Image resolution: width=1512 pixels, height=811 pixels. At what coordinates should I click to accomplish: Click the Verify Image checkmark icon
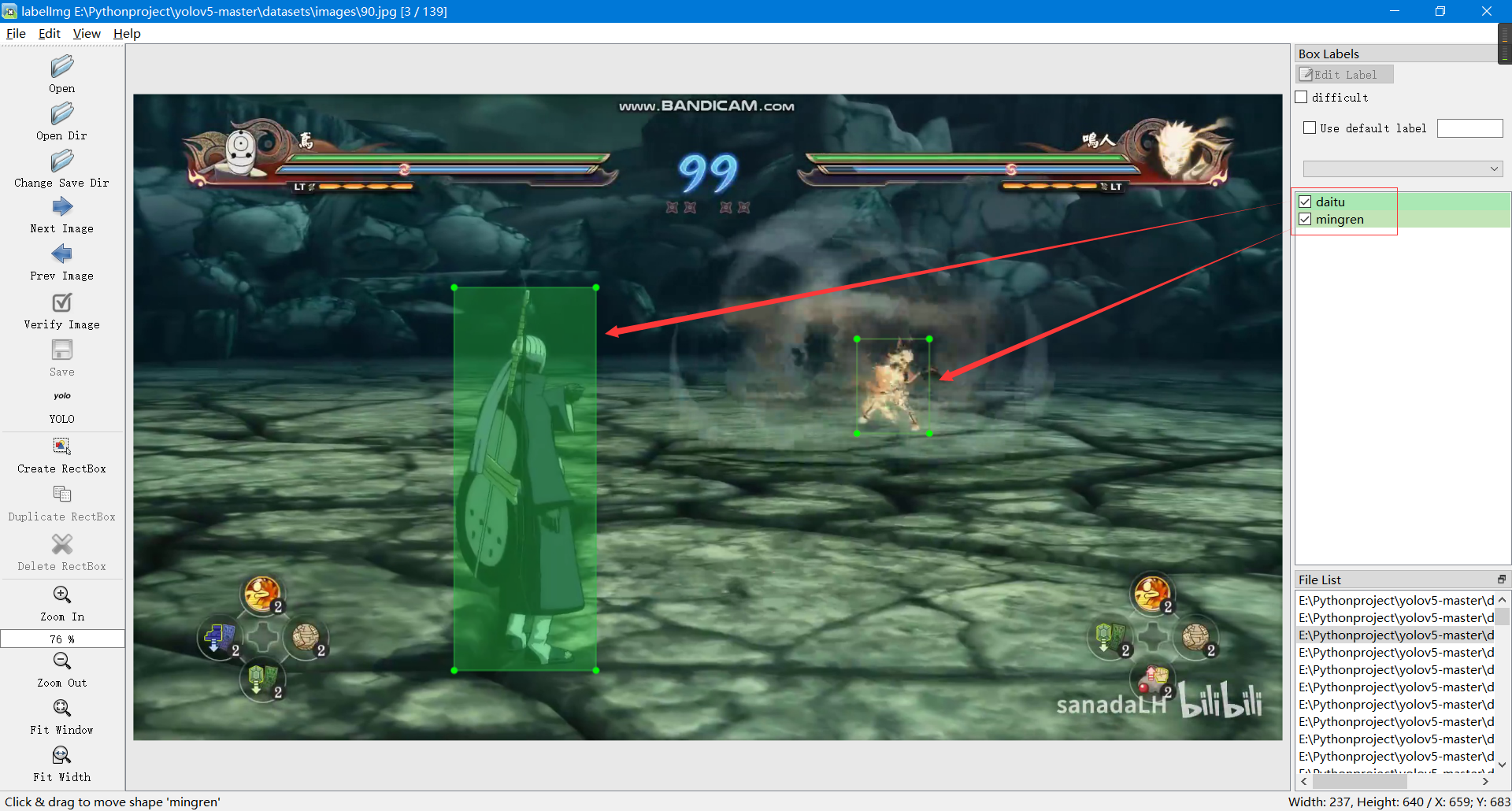(x=61, y=303)
